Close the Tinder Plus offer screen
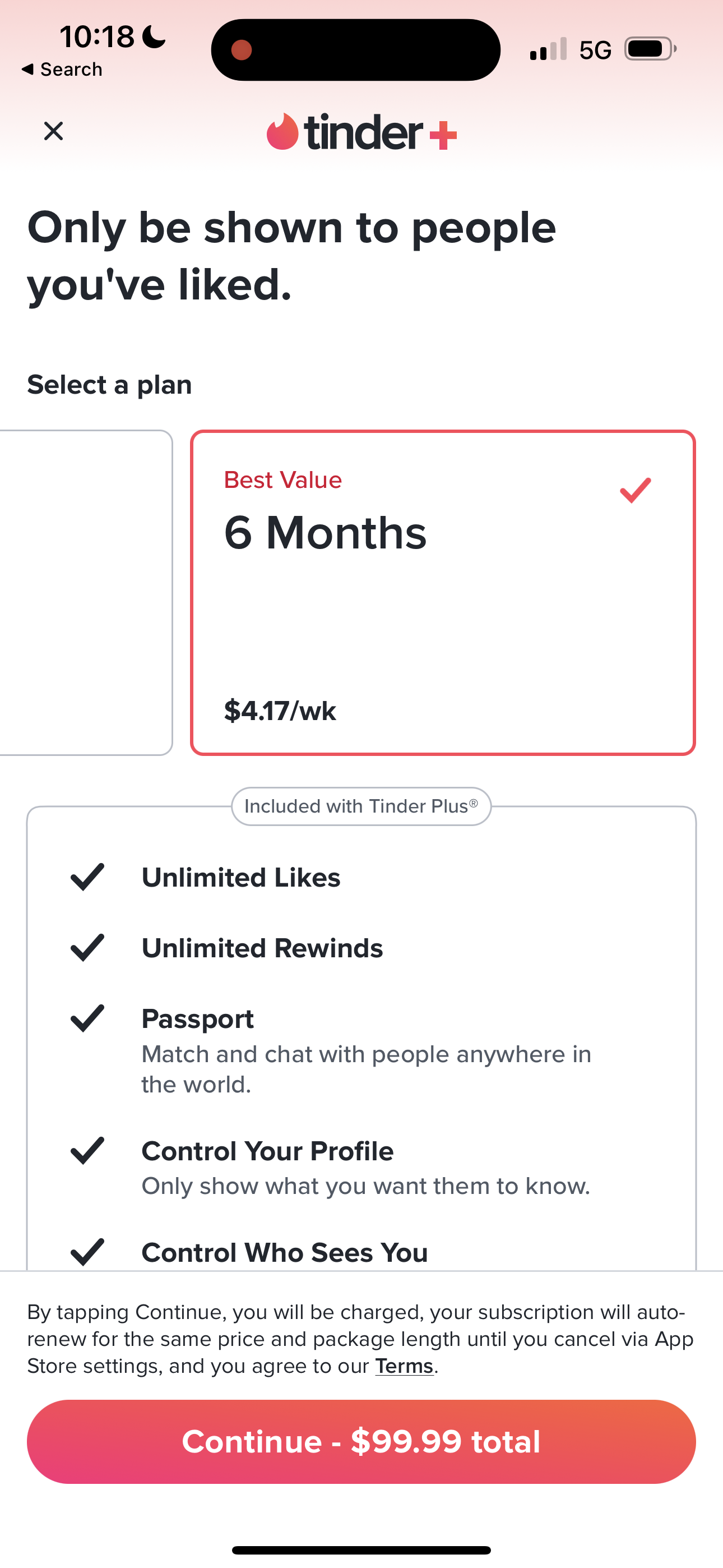The width and height of the screenshot is (723, 1568). pos(54,131)
